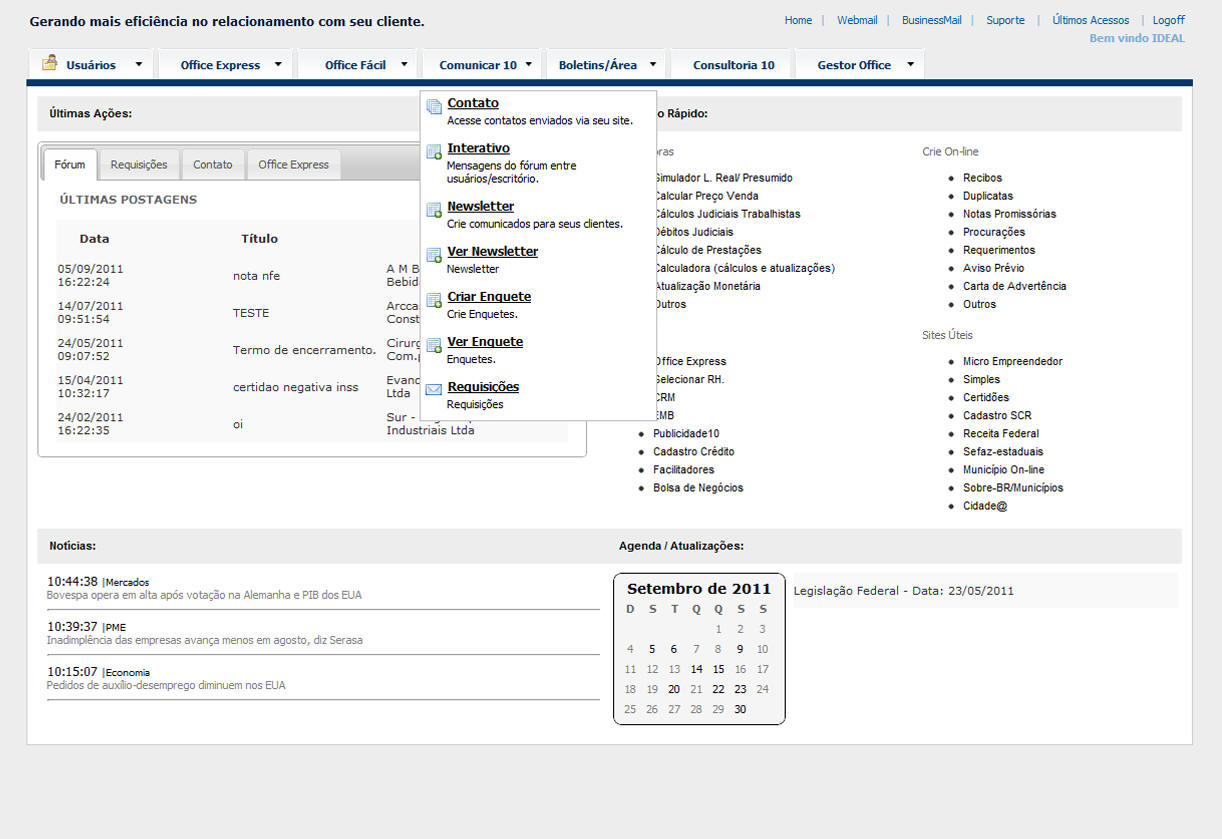Open Carta de Advertência link
Screen dimensions: 1222x839
[1015, 286]
